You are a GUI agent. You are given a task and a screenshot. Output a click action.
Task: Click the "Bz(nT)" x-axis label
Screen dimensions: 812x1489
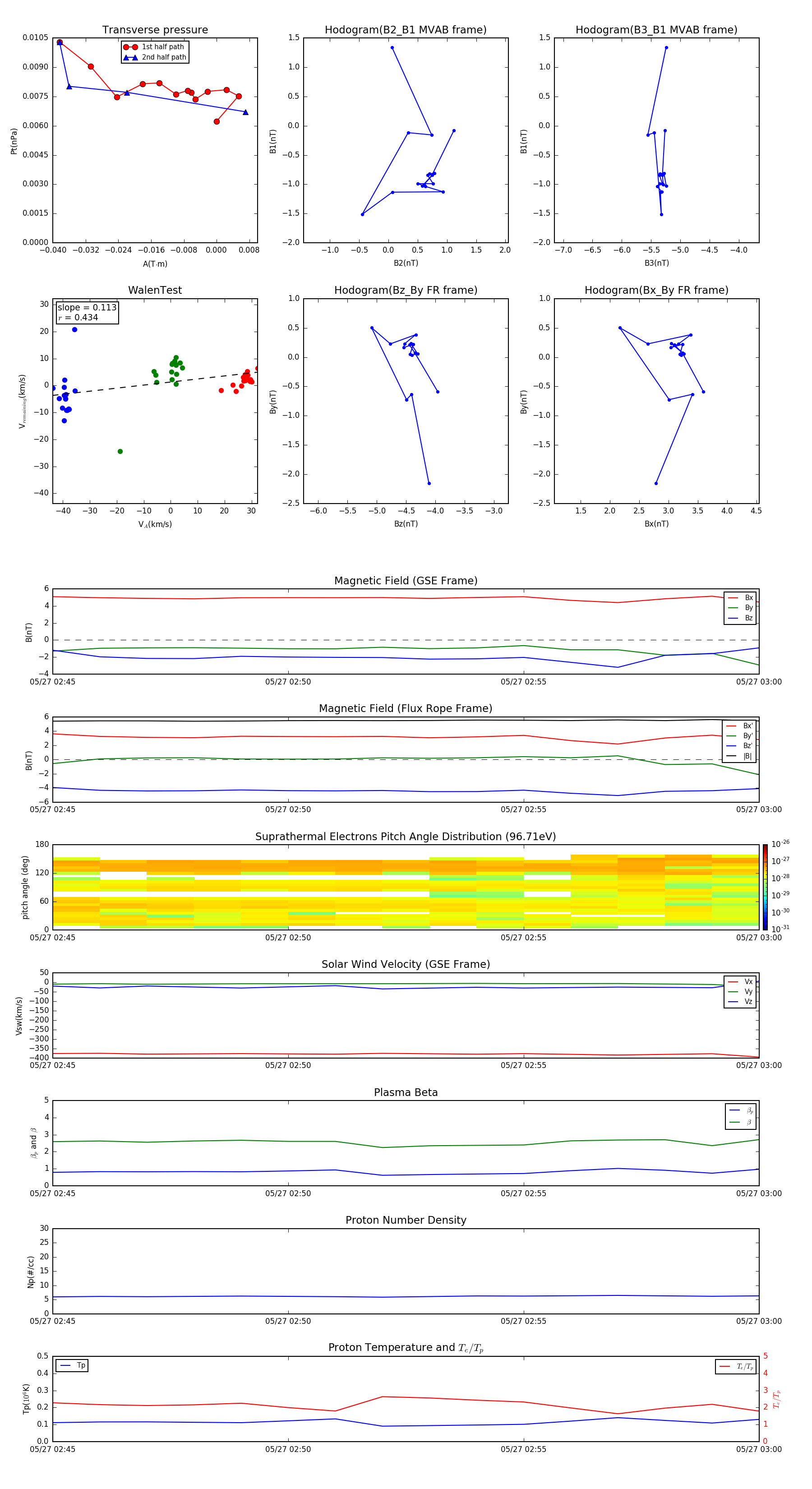click(x=406, y=524)
